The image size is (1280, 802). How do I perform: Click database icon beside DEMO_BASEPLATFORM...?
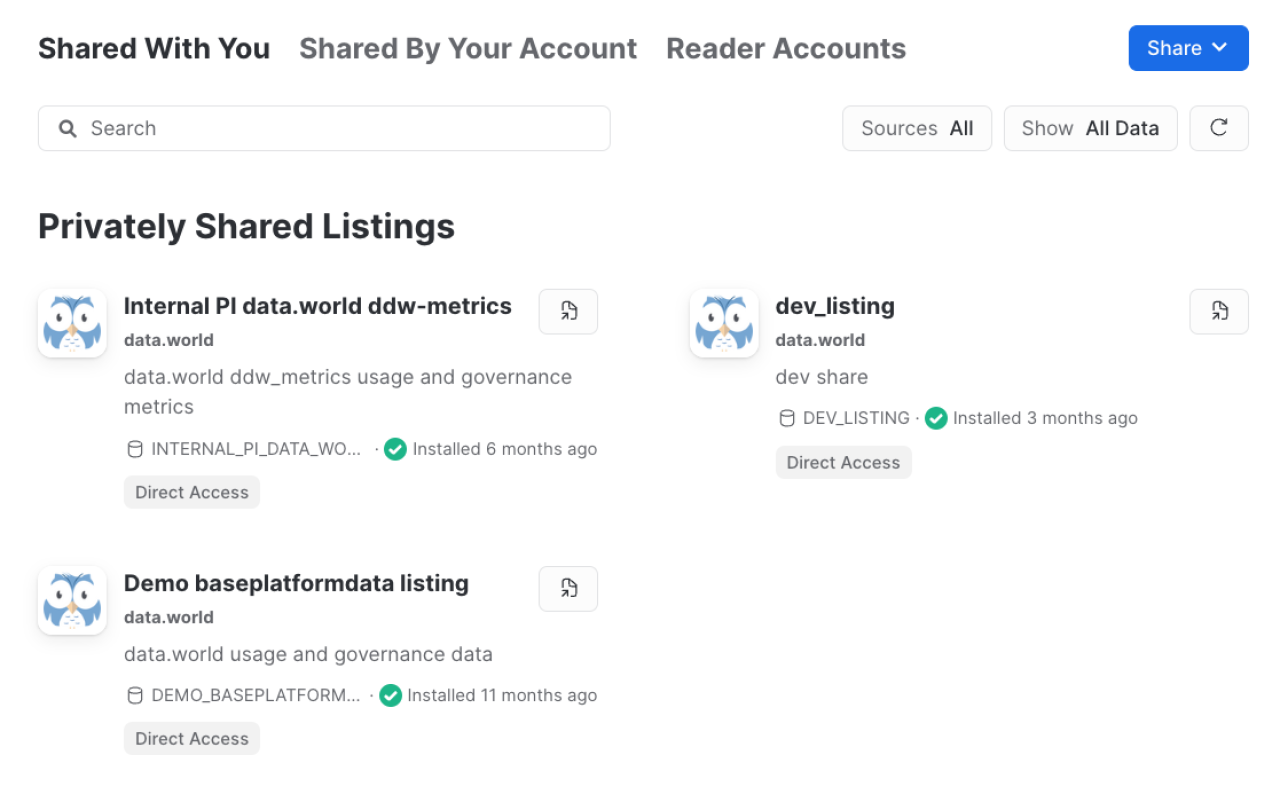[x=135, y=695]
